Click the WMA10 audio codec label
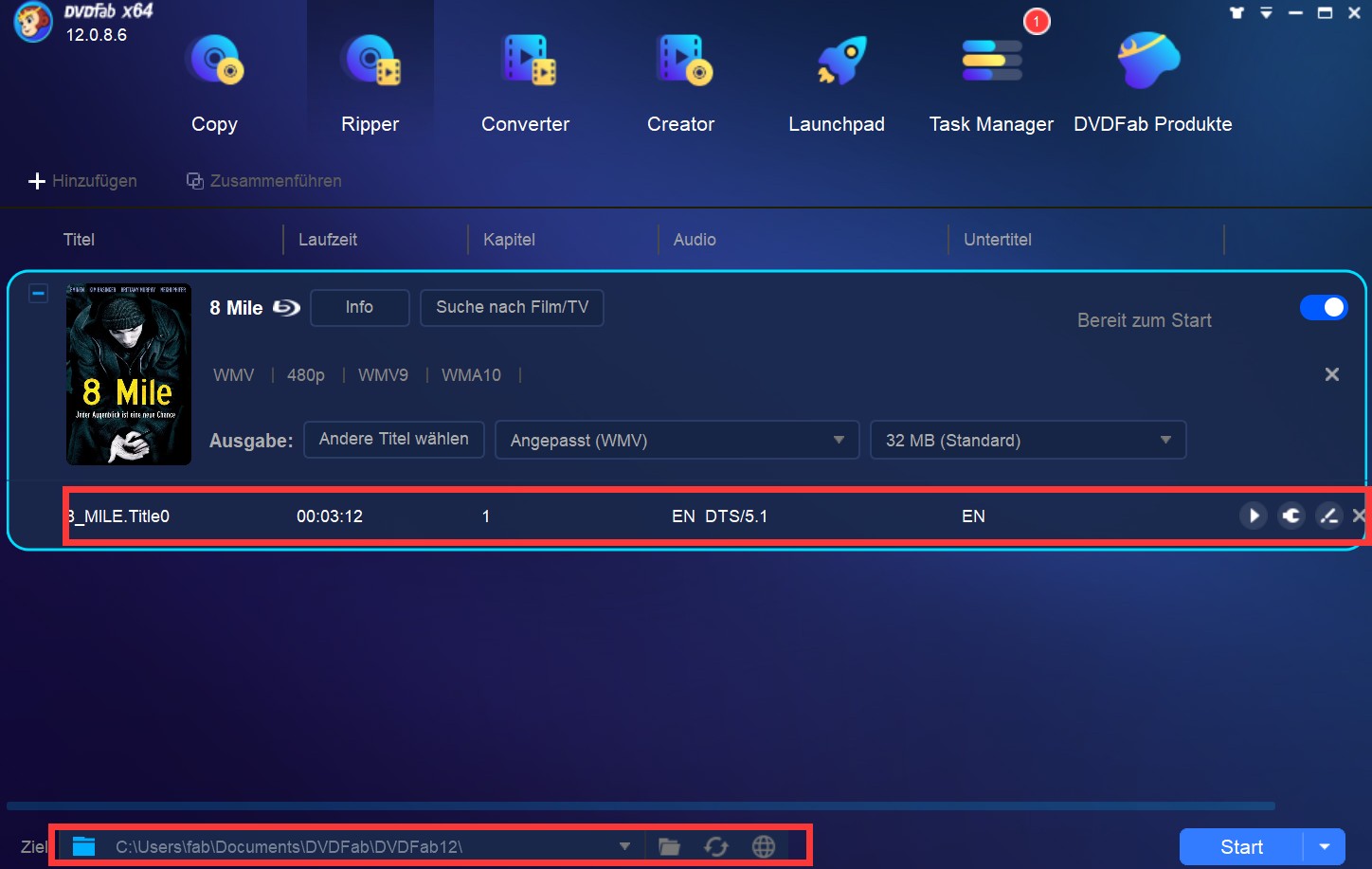 pyautogui.click(x=471, y=375)
